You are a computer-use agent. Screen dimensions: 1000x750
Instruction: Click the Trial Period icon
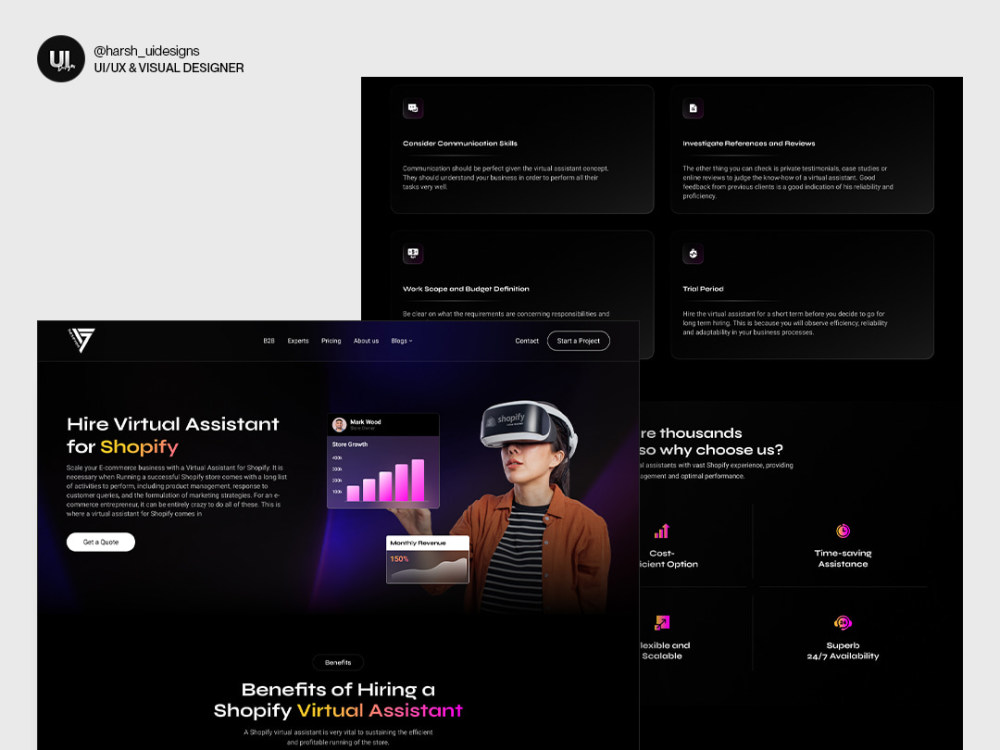693,254
